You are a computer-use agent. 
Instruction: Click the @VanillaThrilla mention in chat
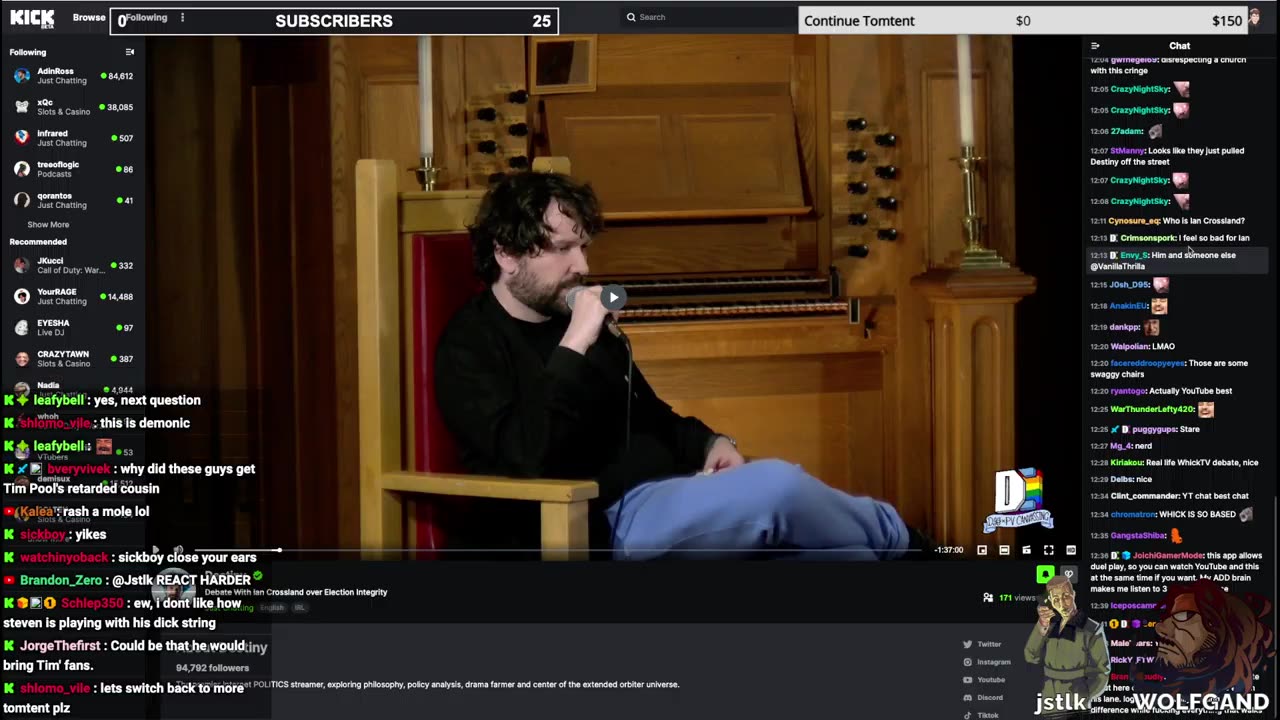click(x=1117, y=267)
